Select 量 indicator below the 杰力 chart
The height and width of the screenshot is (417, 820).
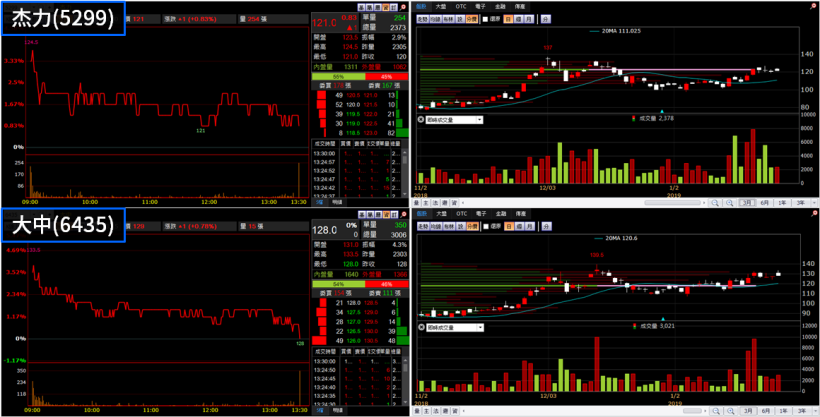pyautogui.click(x=417, y=202)
